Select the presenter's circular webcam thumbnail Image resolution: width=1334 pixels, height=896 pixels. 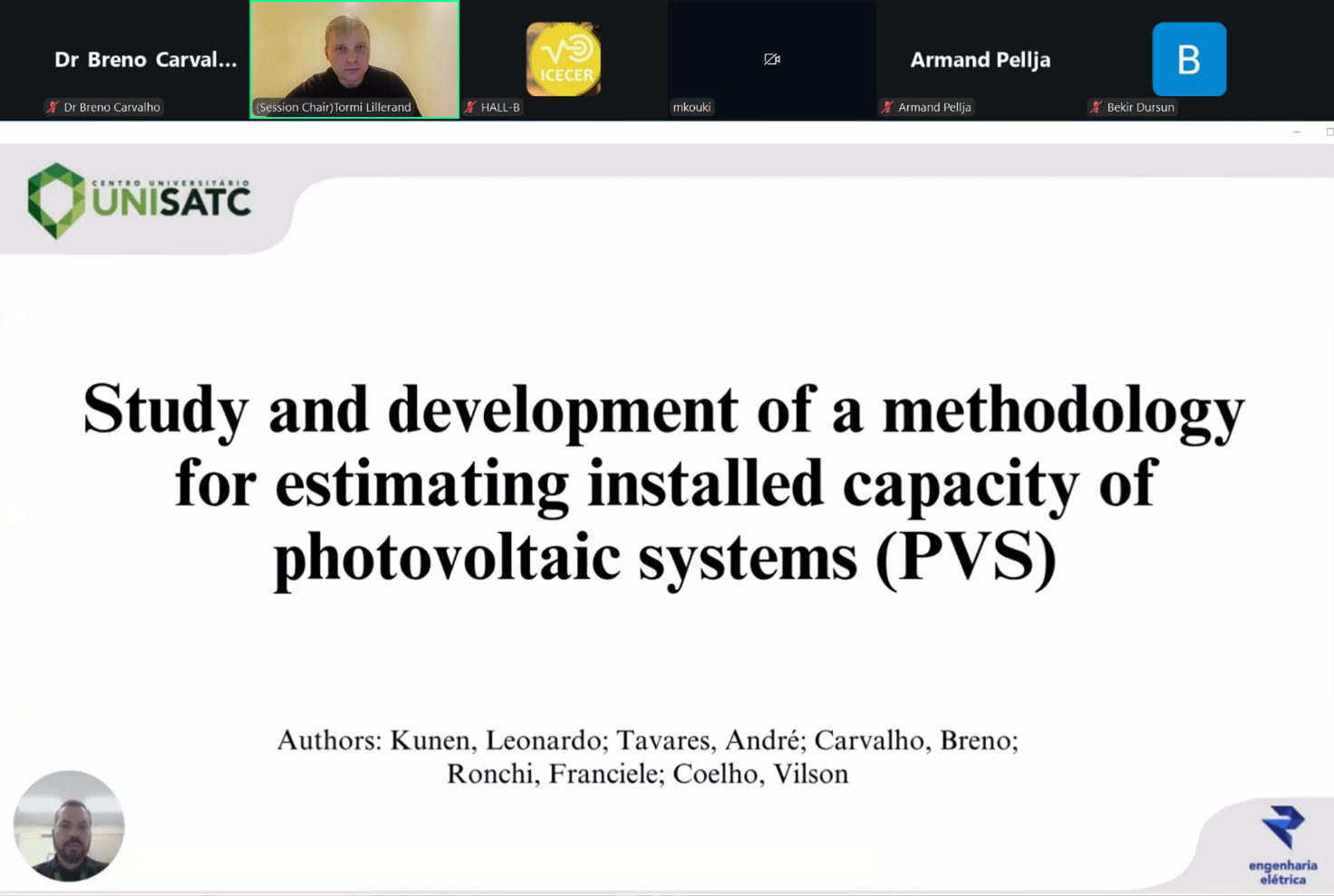[x=69, y=825]
